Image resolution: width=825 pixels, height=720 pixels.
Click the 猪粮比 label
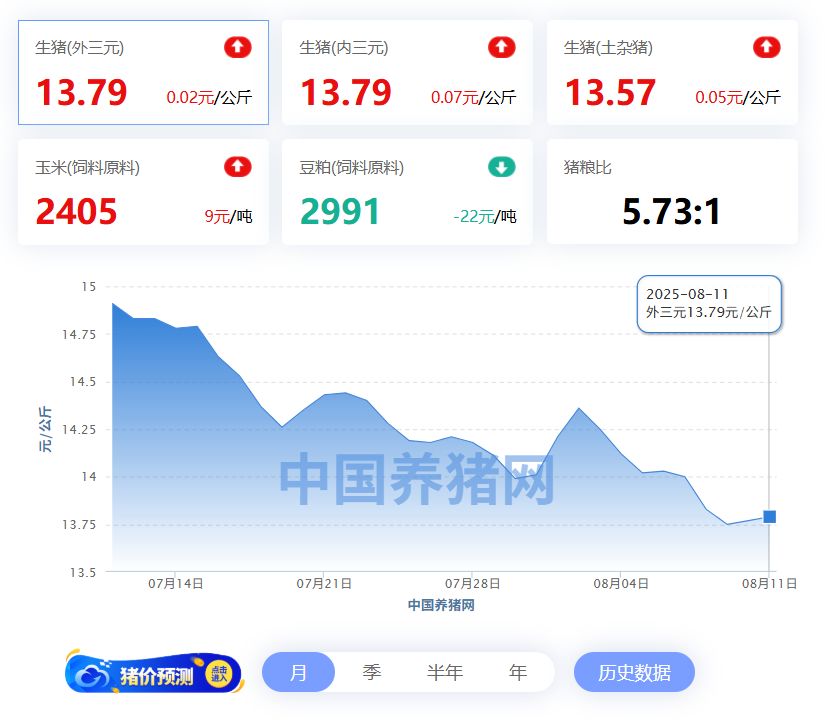pos(587,167)
